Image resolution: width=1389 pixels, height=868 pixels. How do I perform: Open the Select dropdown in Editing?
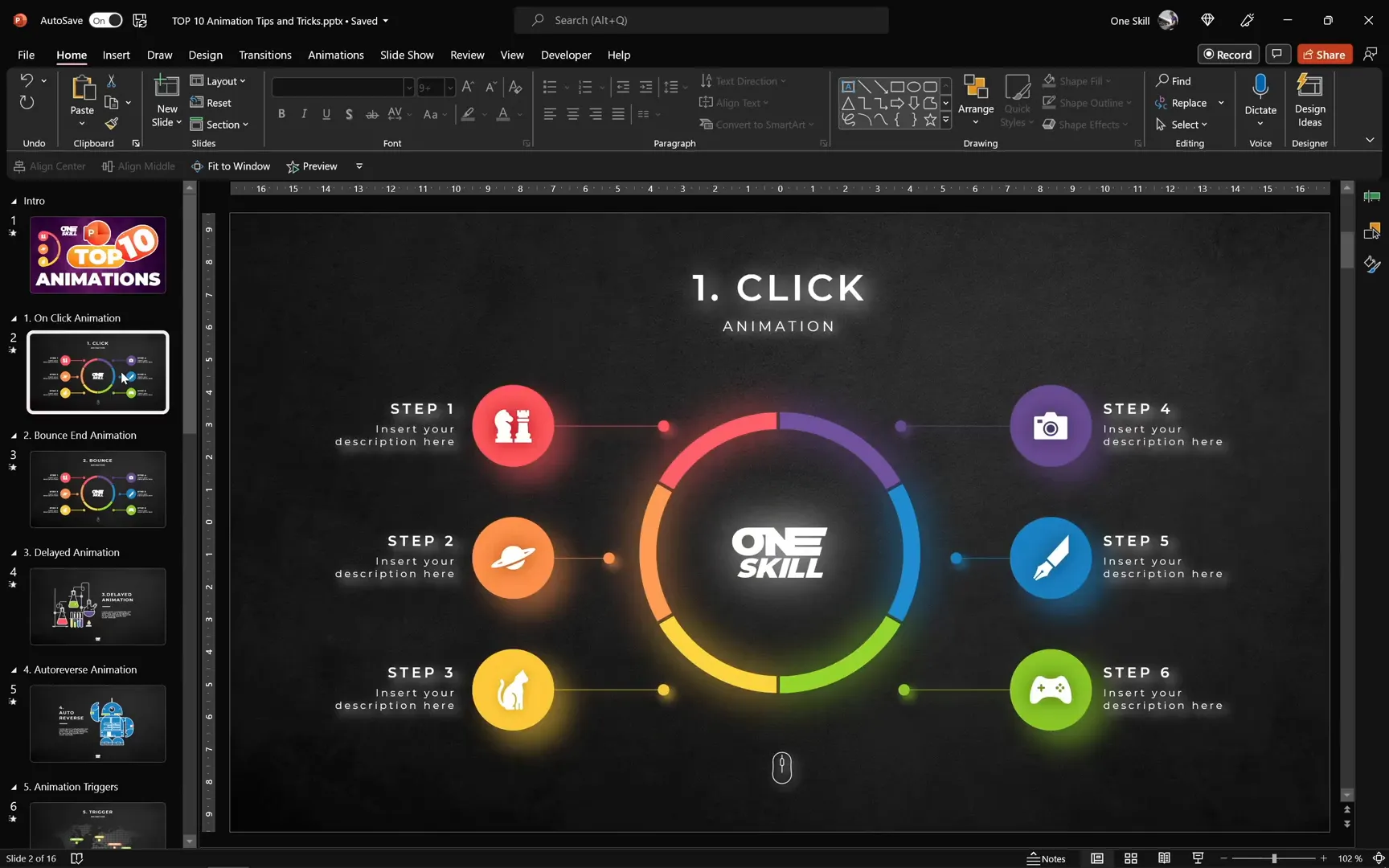click(x=1182, y=124)
